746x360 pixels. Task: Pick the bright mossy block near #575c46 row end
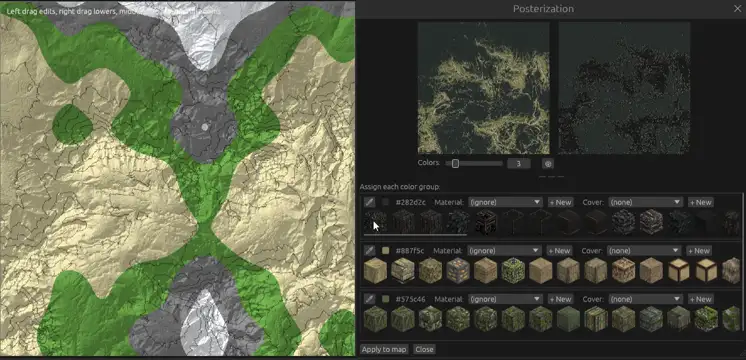click(707, 319)
